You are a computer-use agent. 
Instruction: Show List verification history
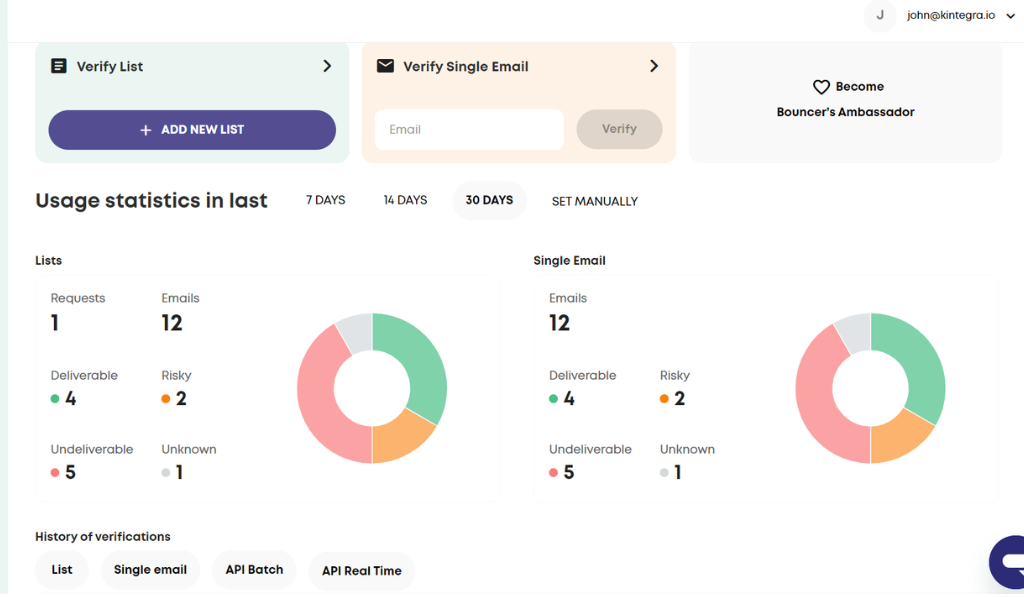point(62,570)
